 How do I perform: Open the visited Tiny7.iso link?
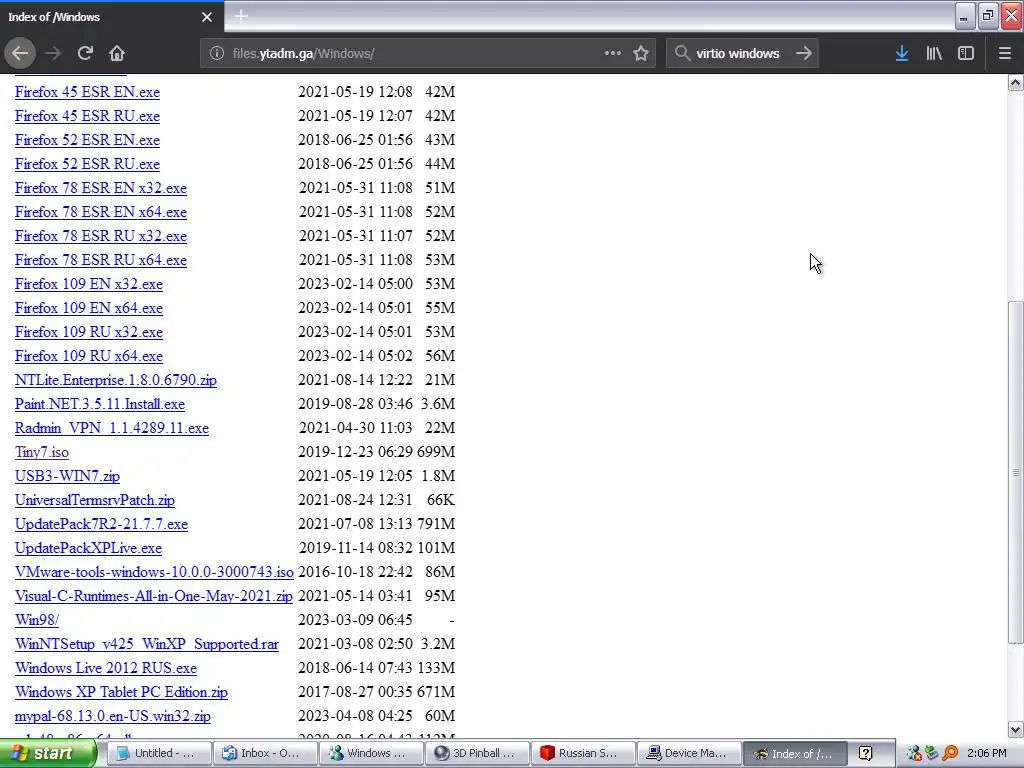click(42, 452)
